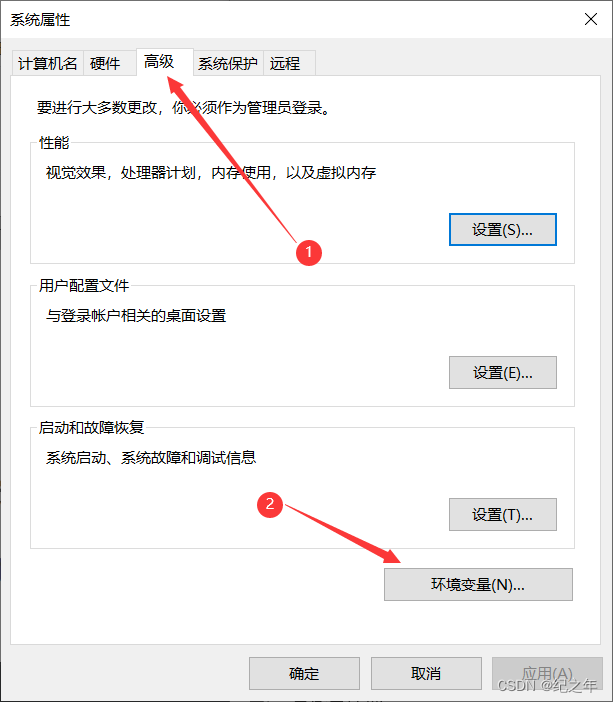Switch to the 计算机名 tab

coord(47,63)
